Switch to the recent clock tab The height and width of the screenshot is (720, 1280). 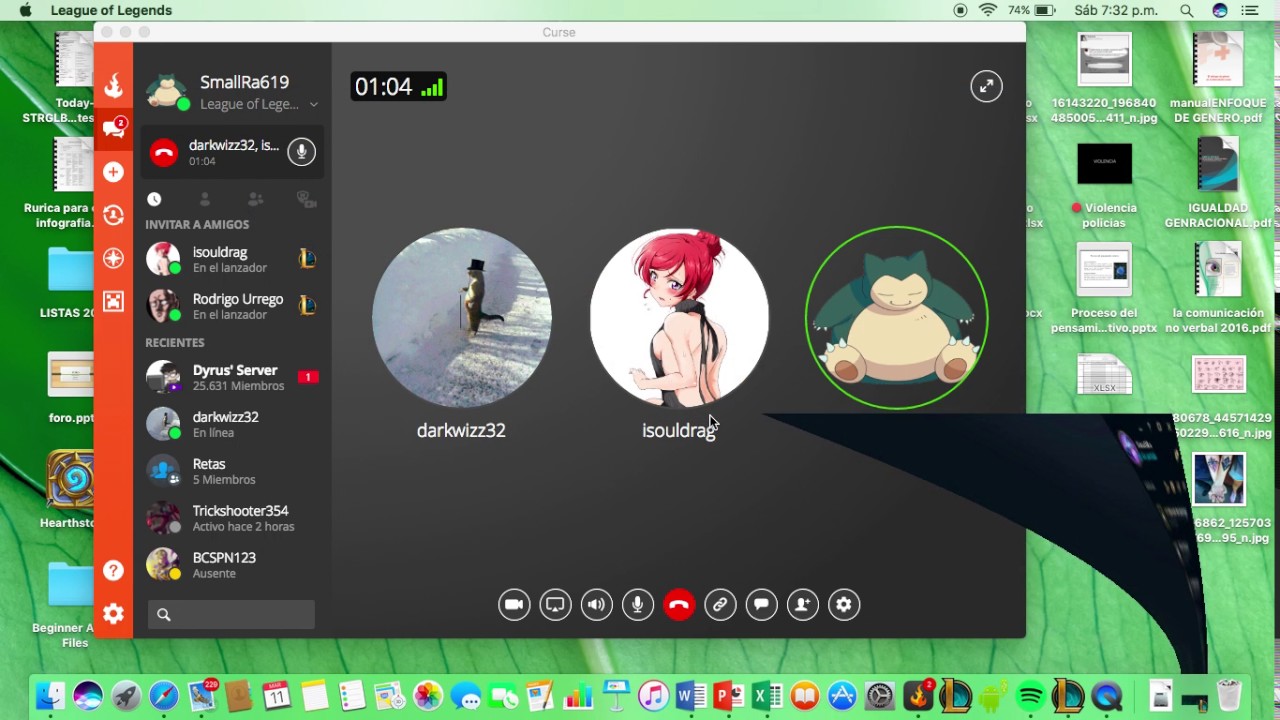click(154, 199)
